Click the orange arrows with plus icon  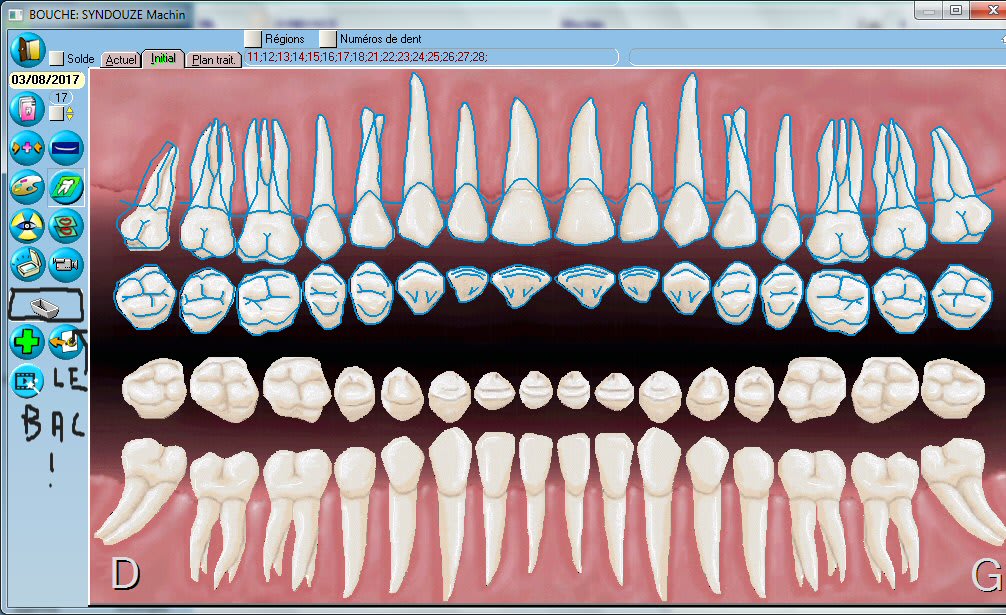click(x=27, y=148)
